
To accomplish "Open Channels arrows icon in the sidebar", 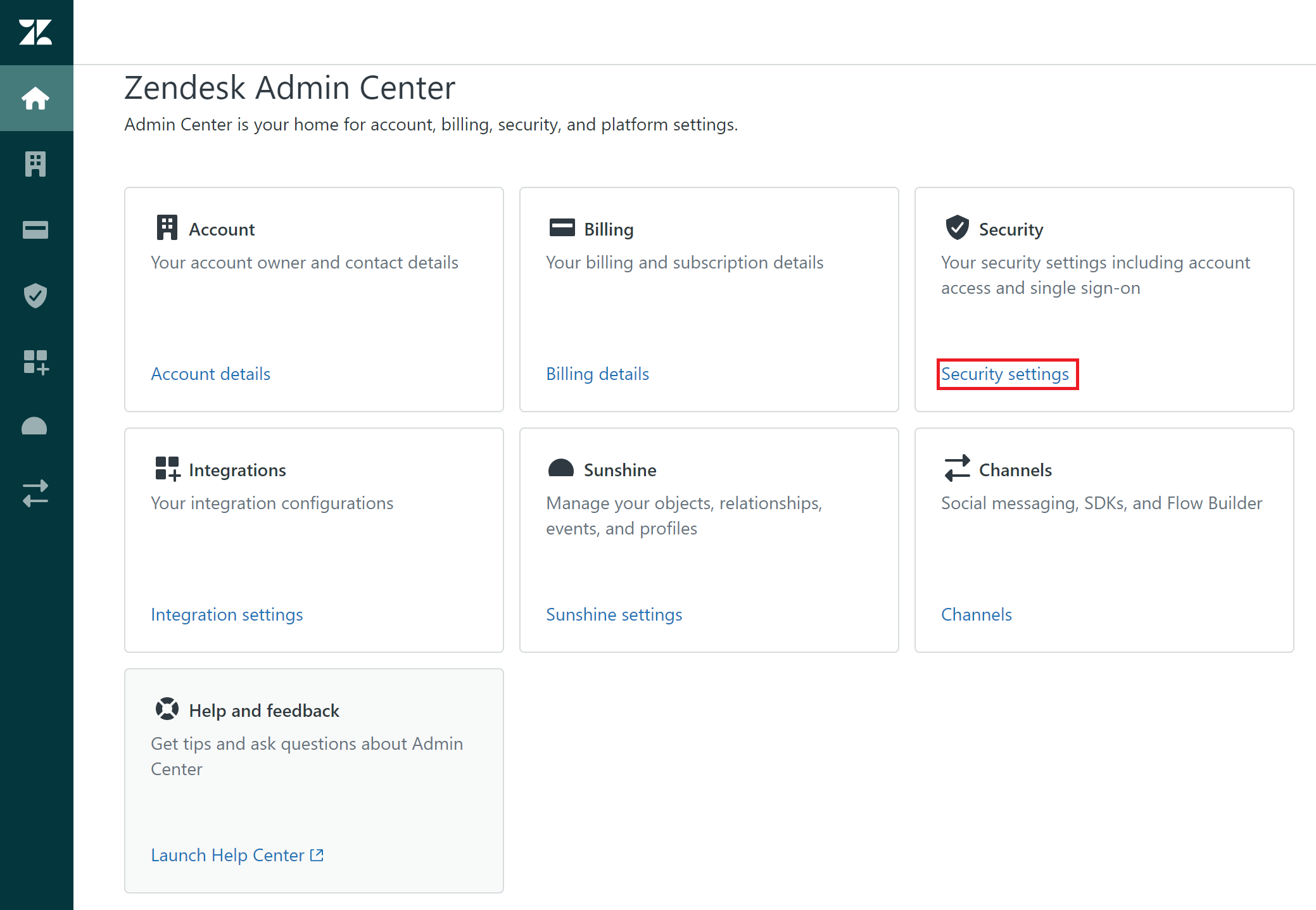I will (x=35, y=493).
